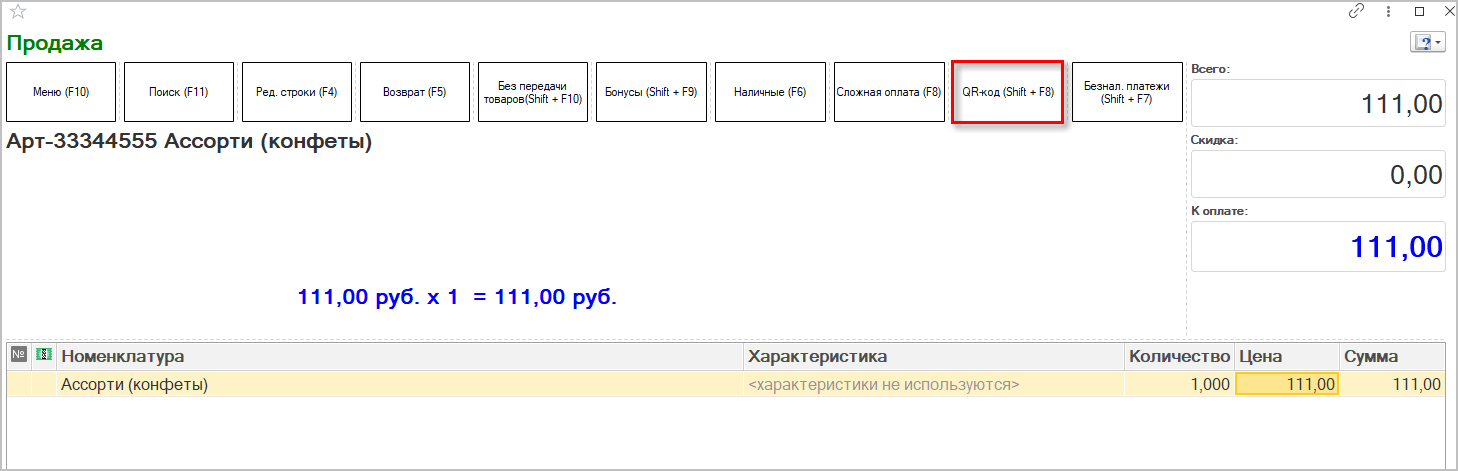Image resolution: width=1458 pixels, height=471 pixels.
Task: Pay by QR-код (Shift + F8)
Action: click(x=1007, y=92)
